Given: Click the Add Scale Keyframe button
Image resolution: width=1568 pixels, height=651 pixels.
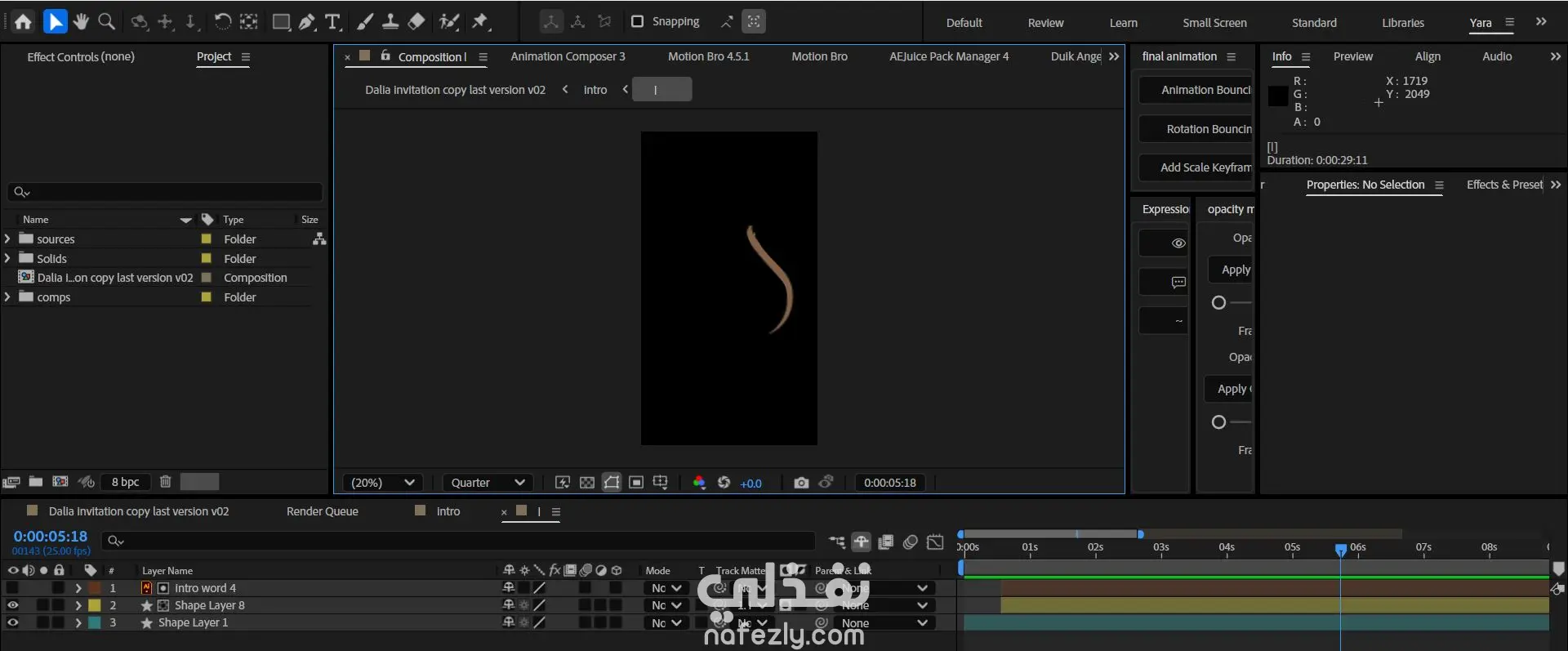Looking at the screenshot, I should (1196, 167).
